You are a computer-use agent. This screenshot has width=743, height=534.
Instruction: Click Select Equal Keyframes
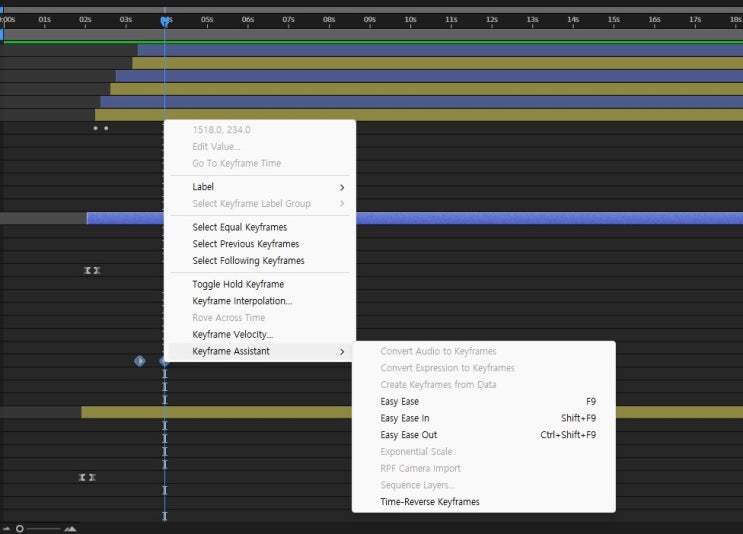coord(246,227)
